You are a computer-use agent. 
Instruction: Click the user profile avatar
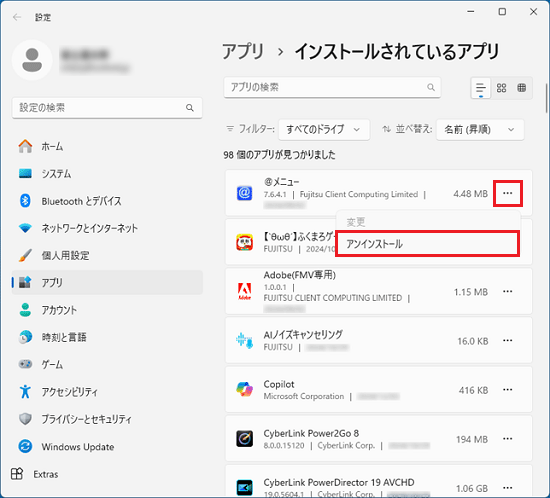point(32,60)
